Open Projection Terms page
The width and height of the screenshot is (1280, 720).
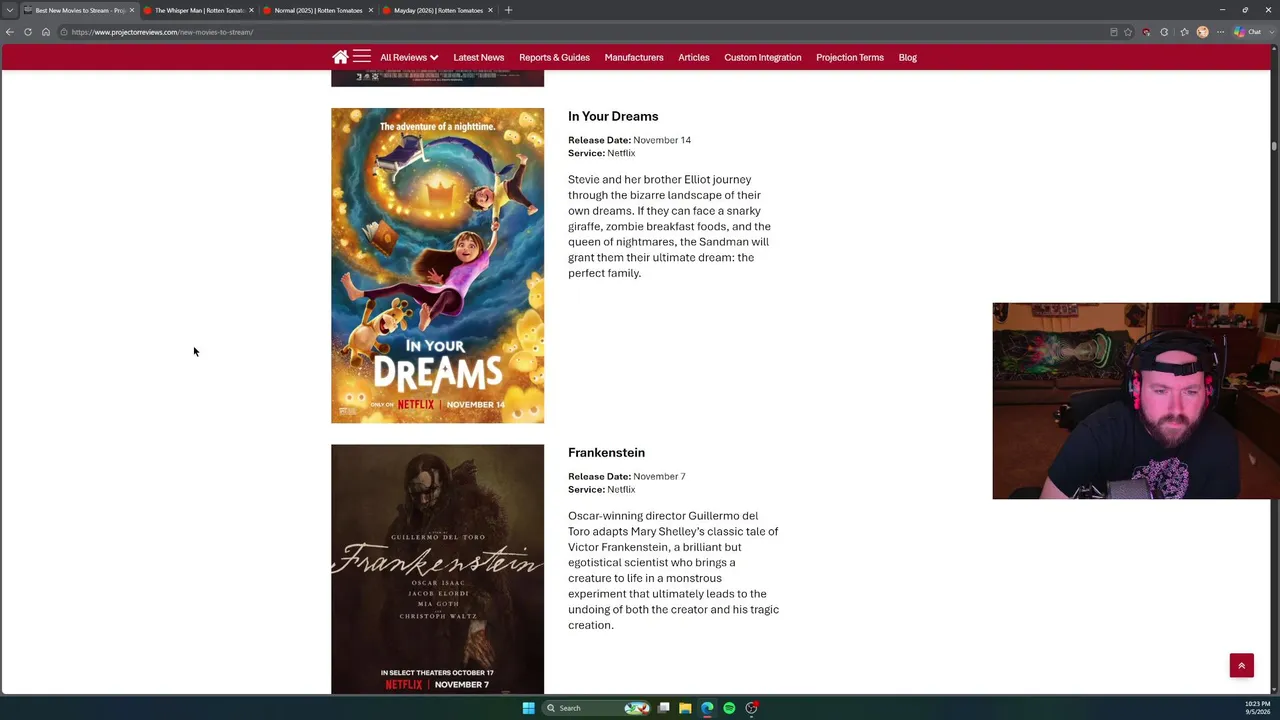[x=850, y=57]
